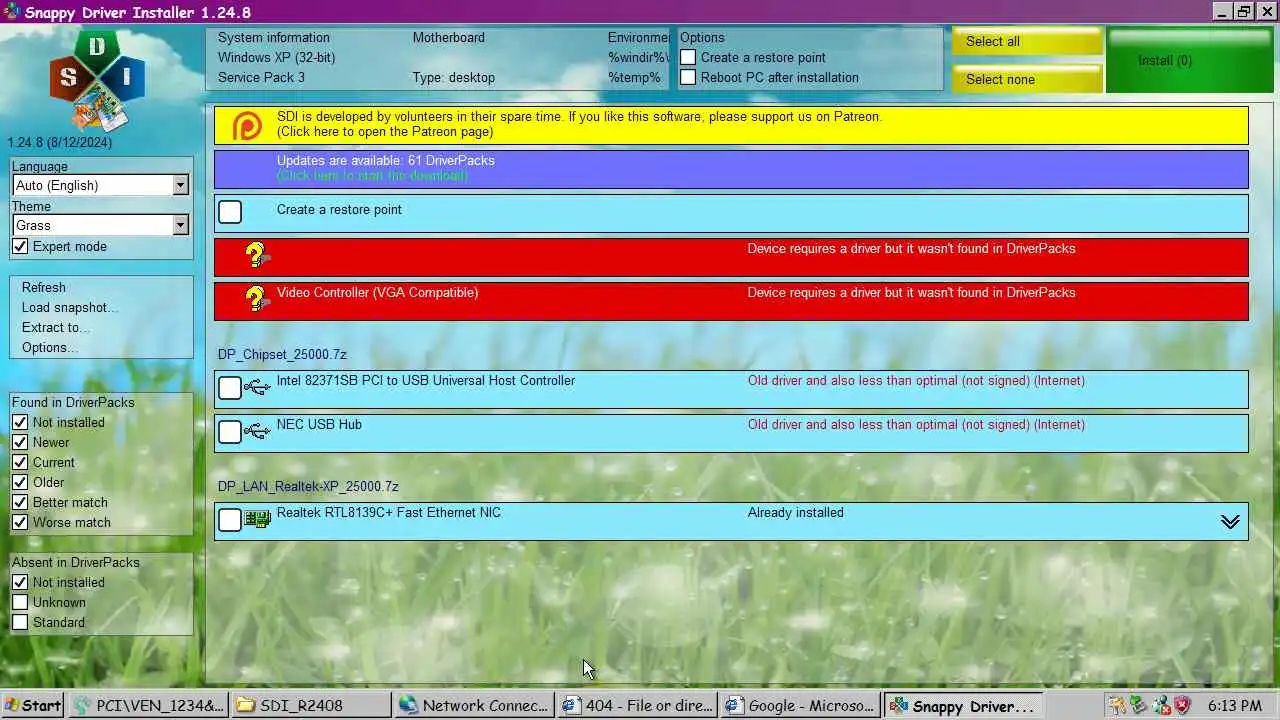1280x720 pixels.
Task: Switch to 404 - File or directory taskbar window
Action: point(637,705)
